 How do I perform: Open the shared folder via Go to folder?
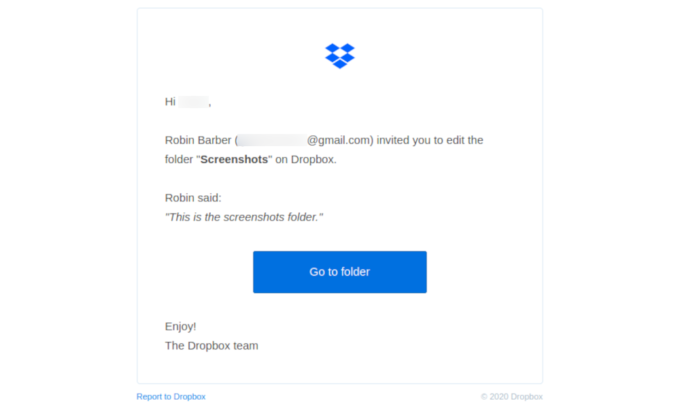(340, 272)
